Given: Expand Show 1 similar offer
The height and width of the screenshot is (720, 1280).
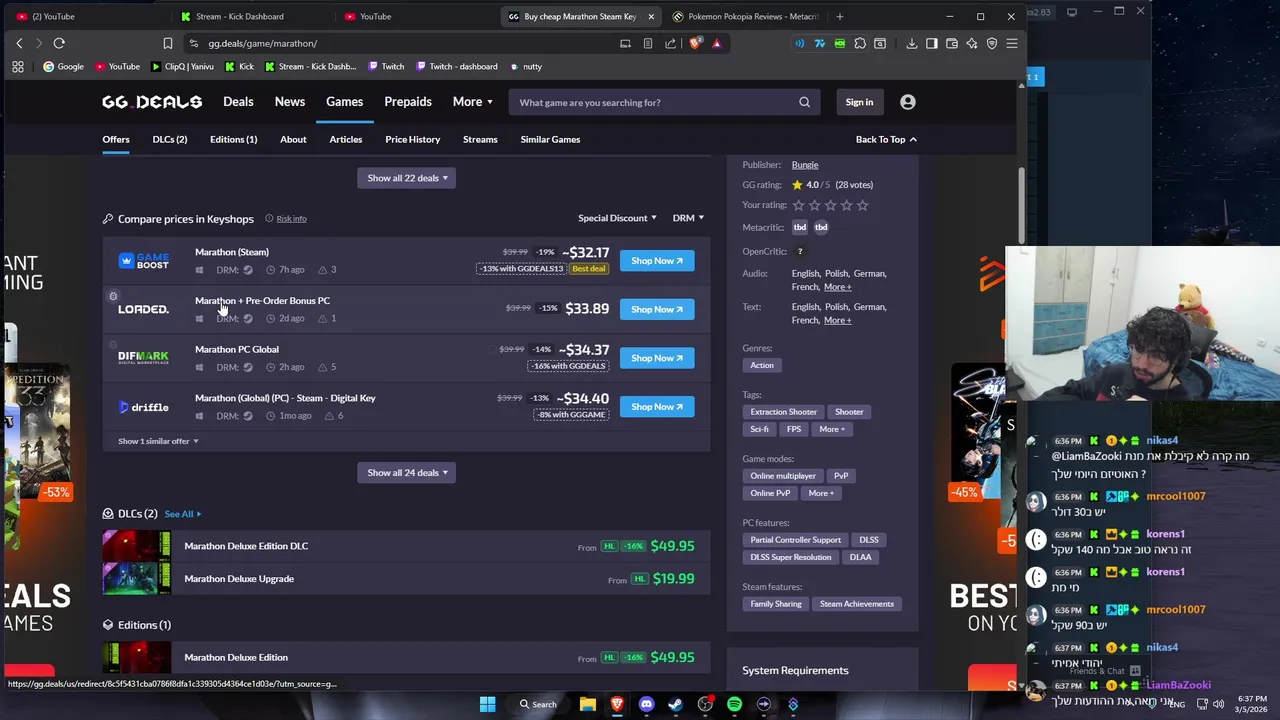Looking at the screenshot, I should click(158, 441).
